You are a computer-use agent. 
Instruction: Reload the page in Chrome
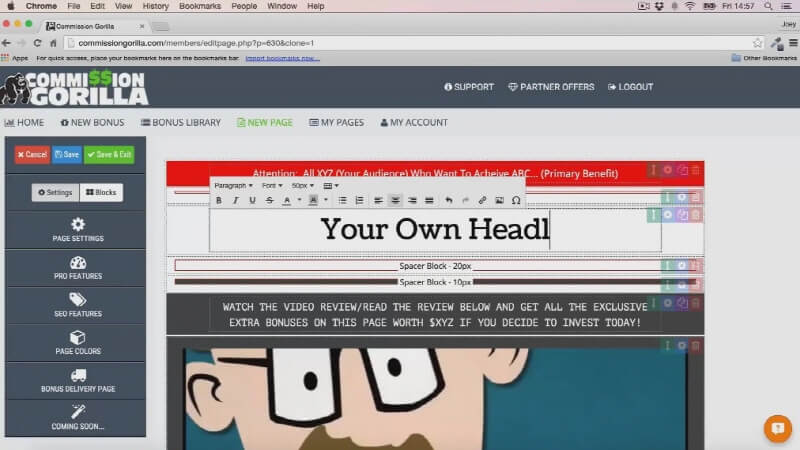pos(37,43)
